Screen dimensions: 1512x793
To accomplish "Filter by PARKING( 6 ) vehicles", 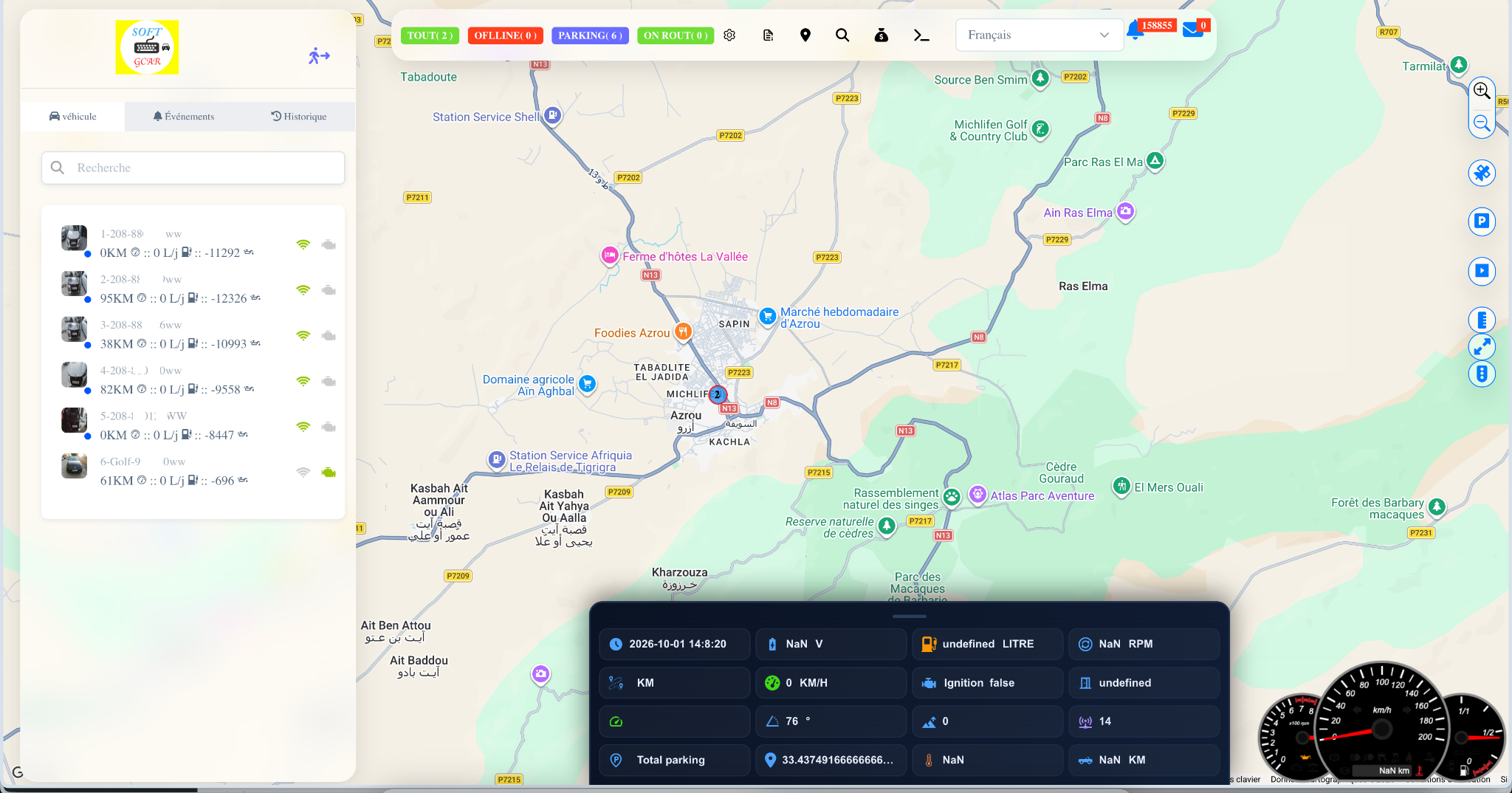I will pos(590,35).
